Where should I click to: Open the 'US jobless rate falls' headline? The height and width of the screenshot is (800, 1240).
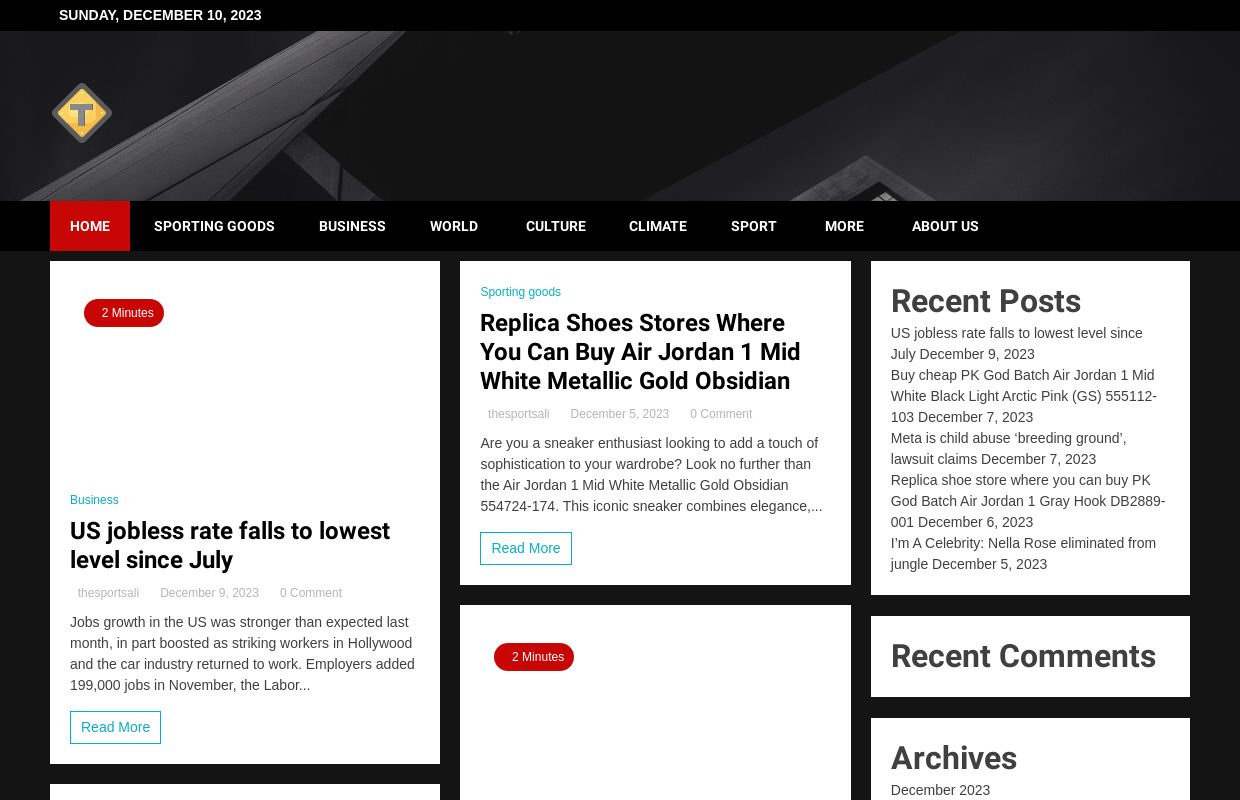230,545
